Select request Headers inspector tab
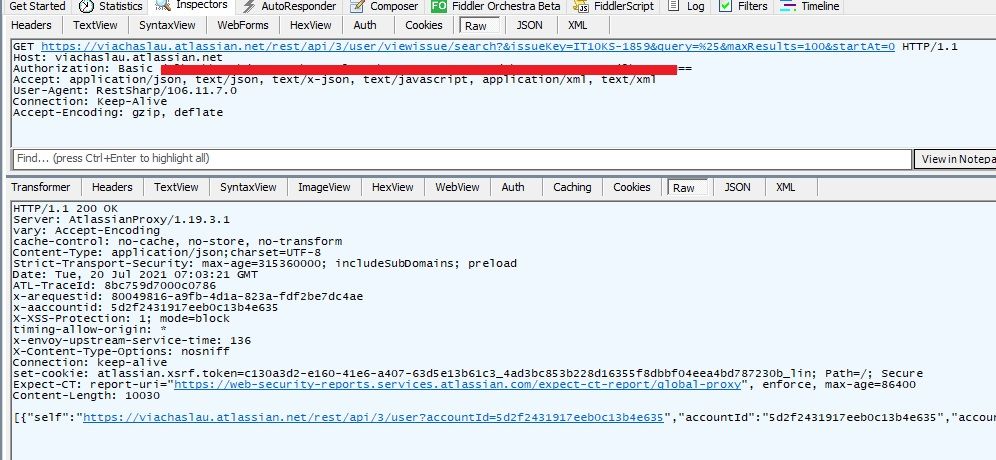 coord(32,25)
